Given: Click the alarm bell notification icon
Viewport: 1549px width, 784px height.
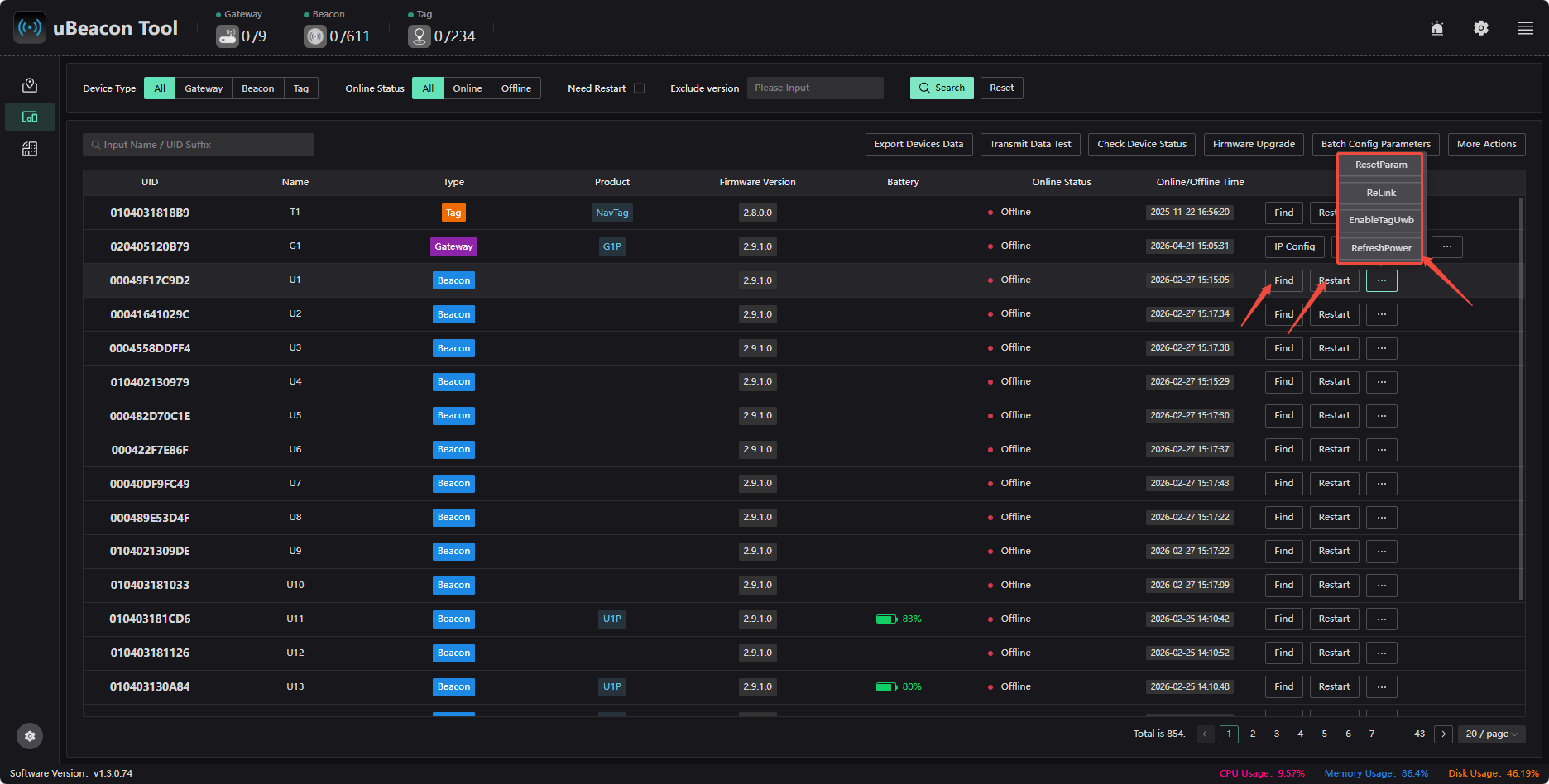Looking at the screenshot, I should [1437, 28].
